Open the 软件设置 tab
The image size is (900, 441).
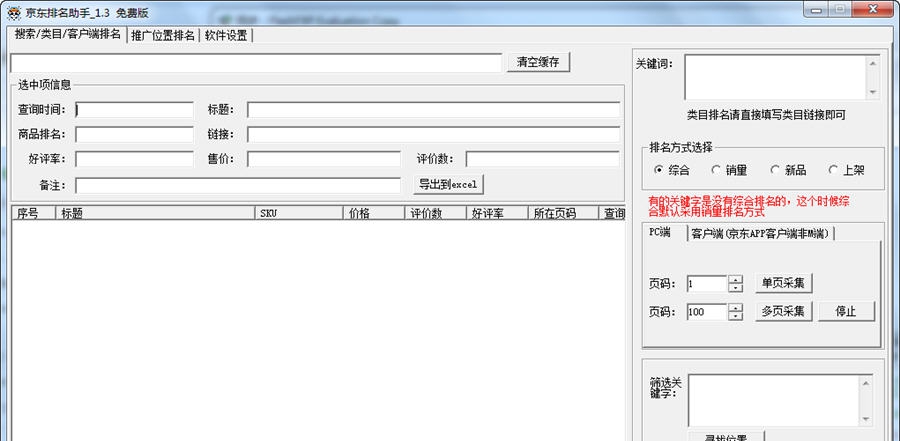coord(226,36)
